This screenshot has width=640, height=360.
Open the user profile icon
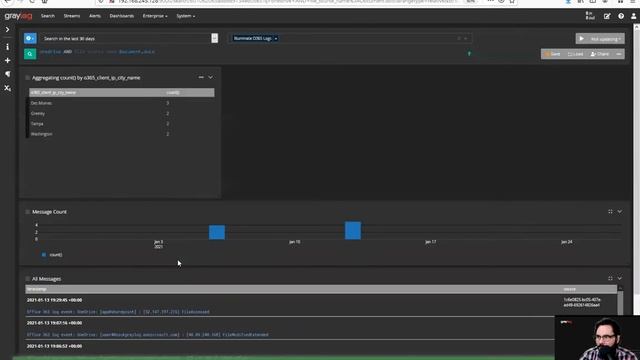pyautogui.click(x=633, y=16)
